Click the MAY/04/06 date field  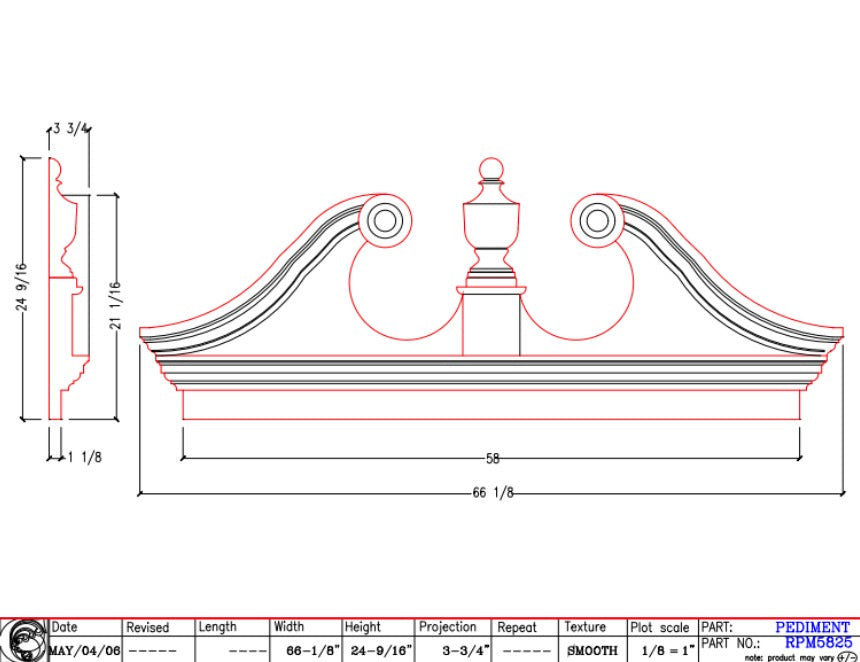point(84,650)
